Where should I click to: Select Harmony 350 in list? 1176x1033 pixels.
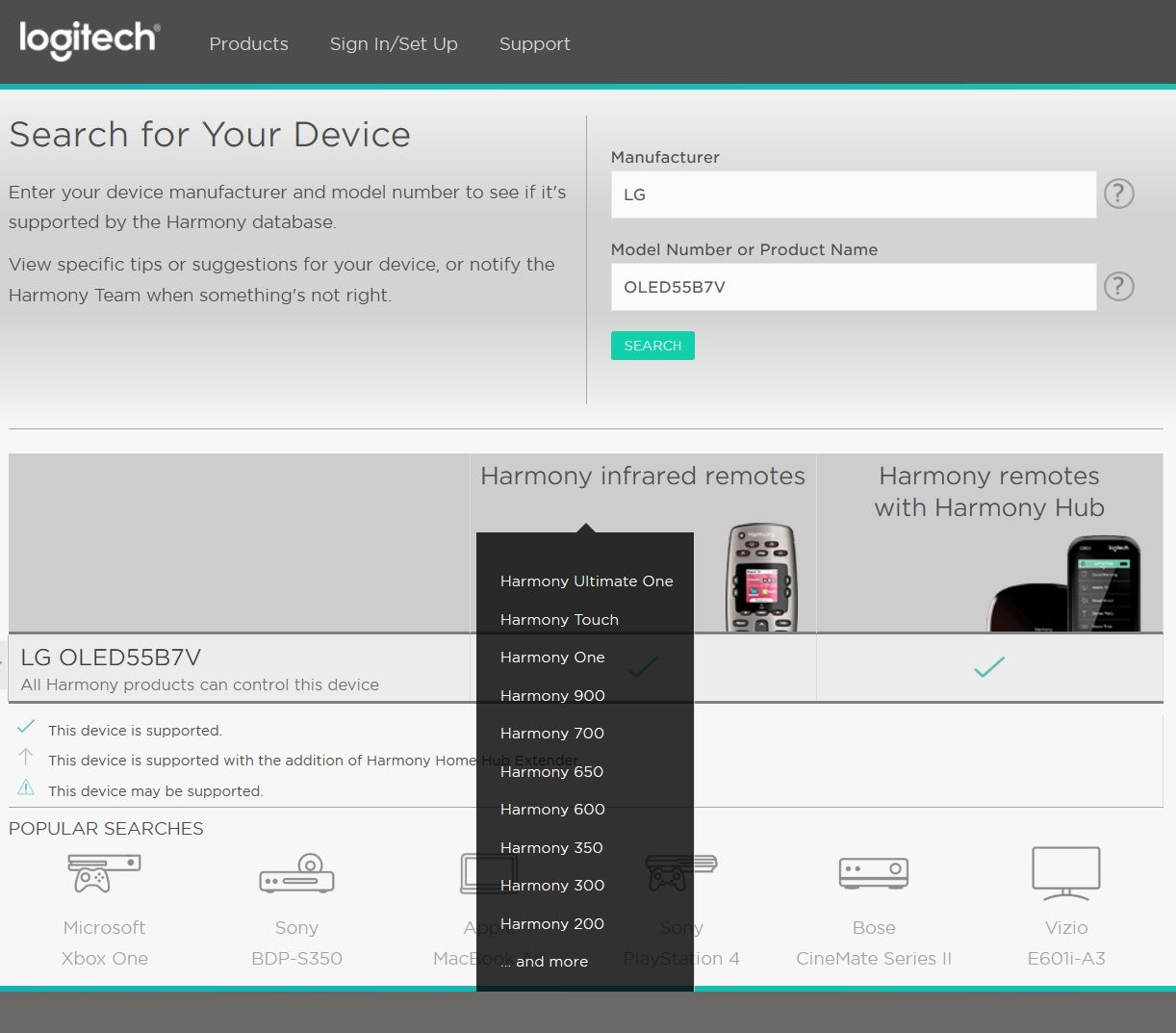pyautogui.click(x=551, y=848)
